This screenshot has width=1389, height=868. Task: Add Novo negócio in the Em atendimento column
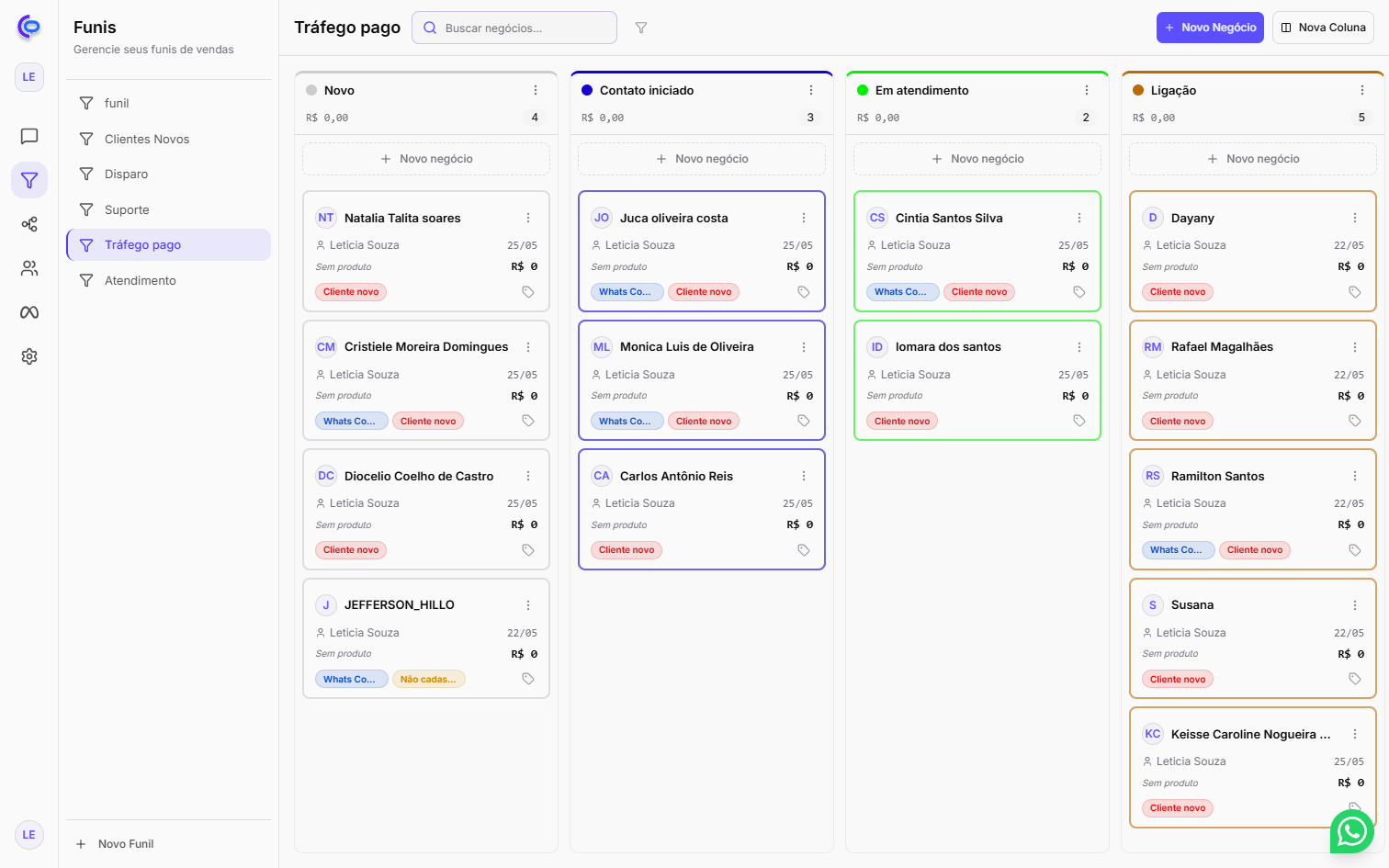click(977, 159)
